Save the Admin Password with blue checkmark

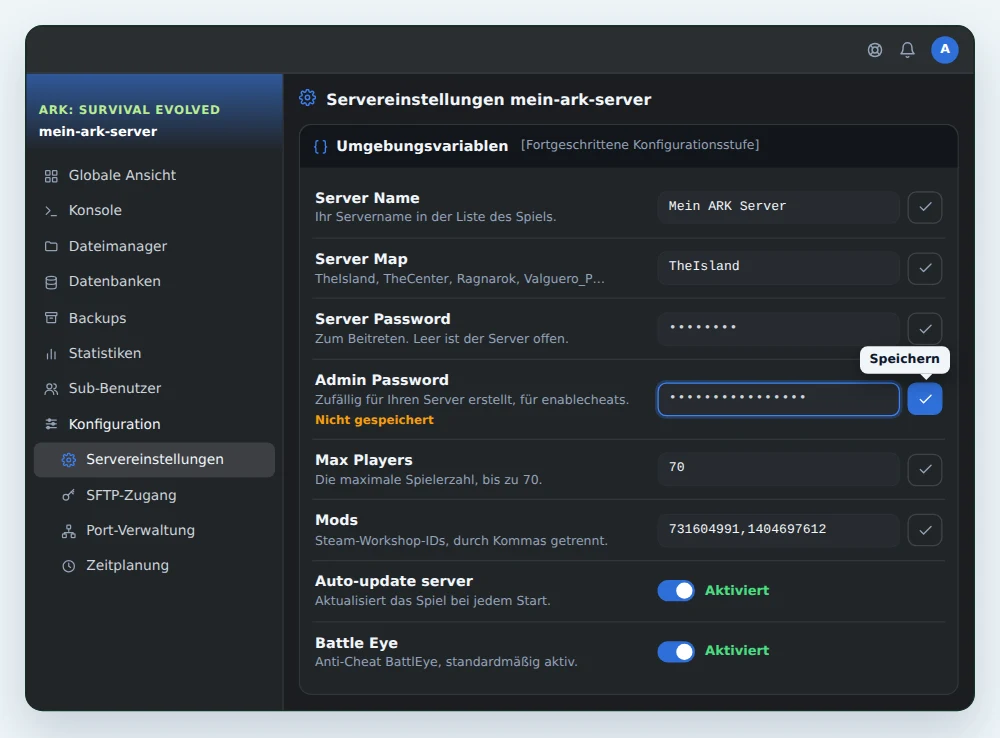click(x=925, y=399)
